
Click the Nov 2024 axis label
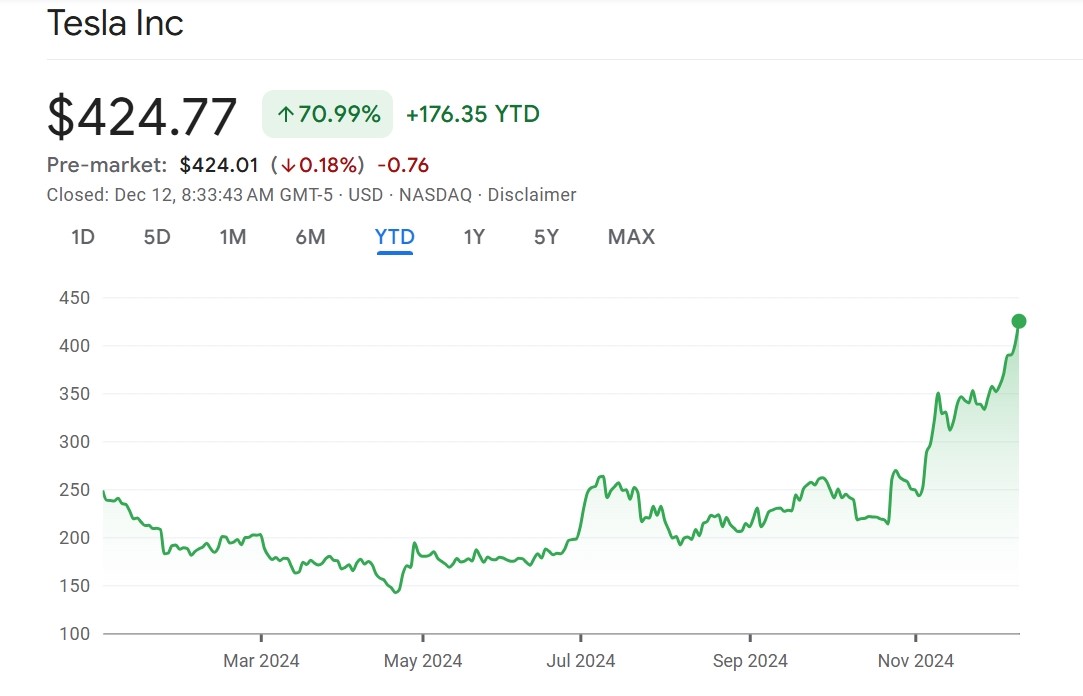coord(916,661)
